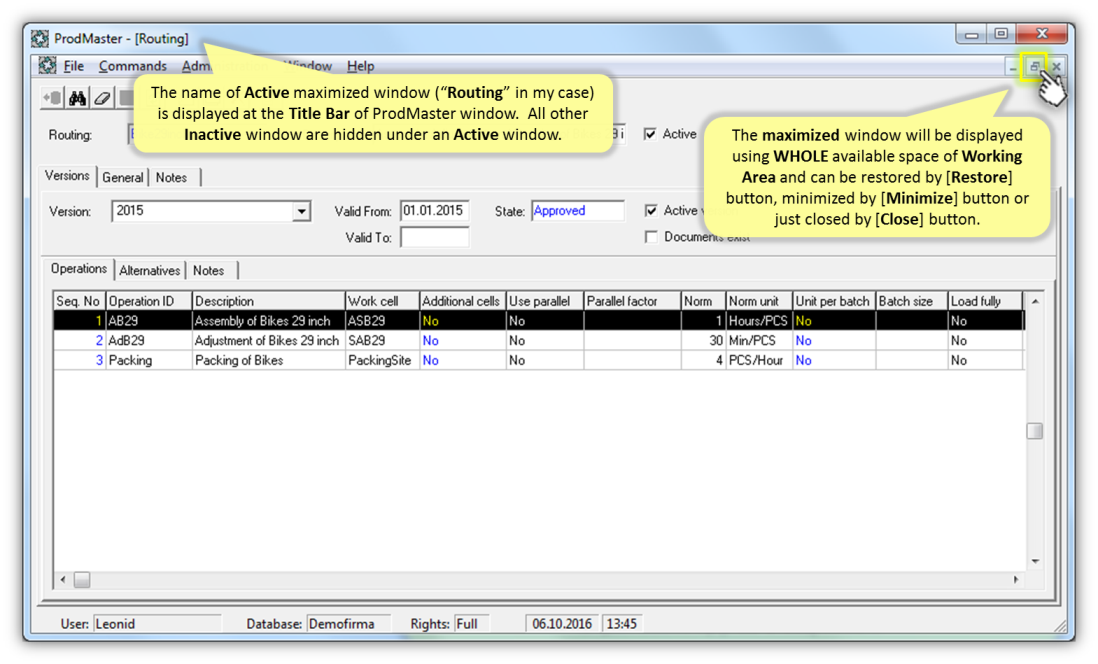Select the Operations tab
The image size is (1098, 664).
pos(78,269)
